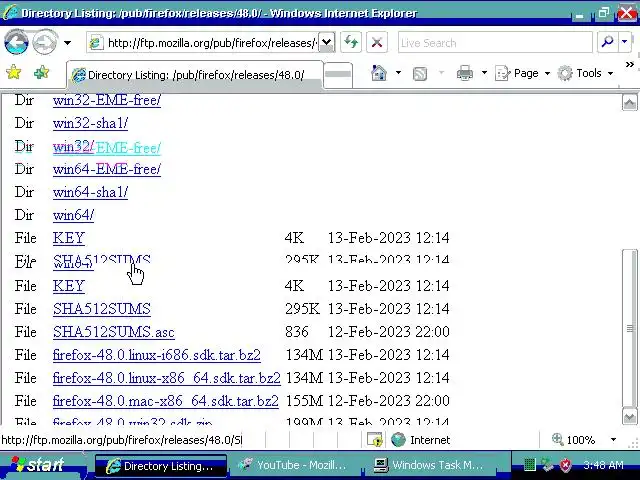Click the 134M size of linux-i686 file
640x480 pixels.
[304, 355]
